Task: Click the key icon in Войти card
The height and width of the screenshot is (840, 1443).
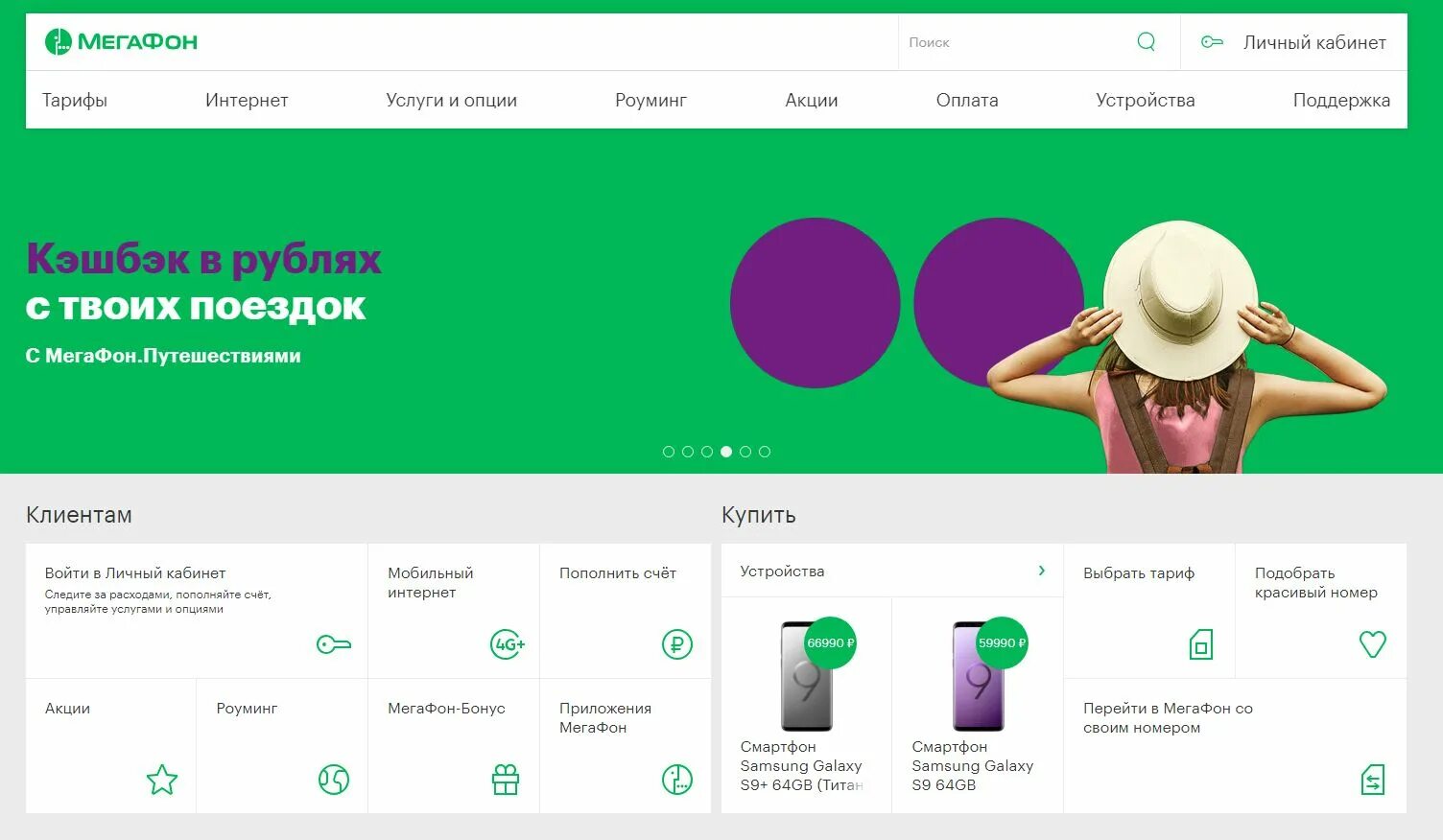Action: tap(334, 644)
